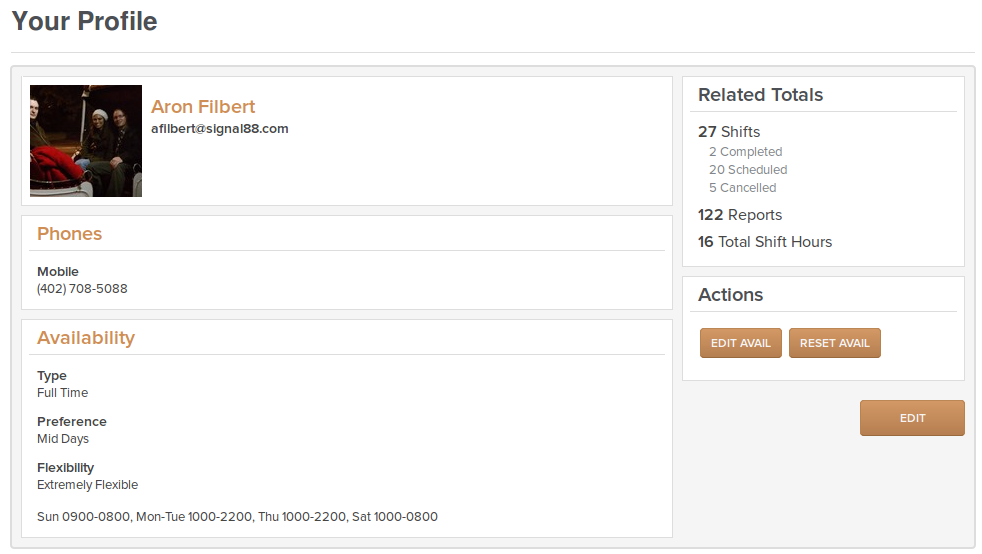Open the profile photo thumbnail
The height and width of the screenshot is (554, 982).
point(86,141)
